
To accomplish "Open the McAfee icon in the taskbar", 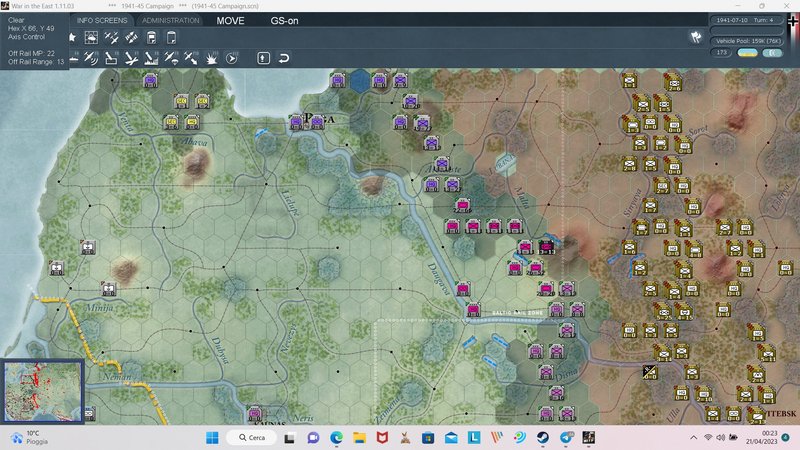I will click(x=382, y=437).
